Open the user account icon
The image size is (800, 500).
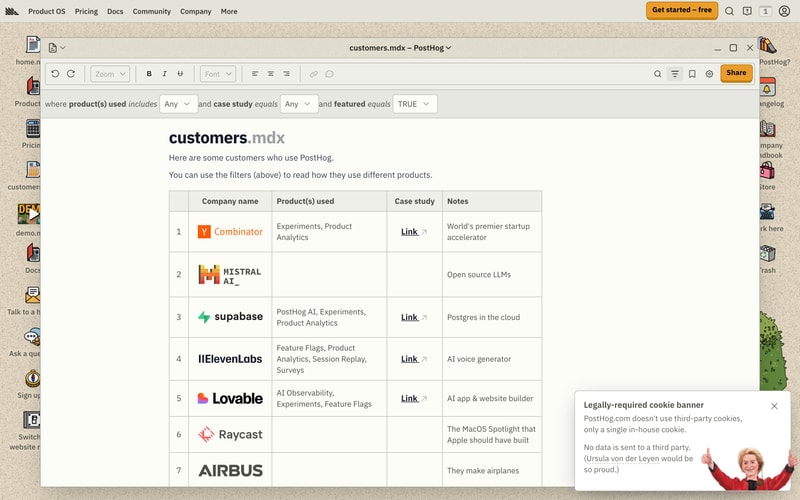(x=785, y=11)
